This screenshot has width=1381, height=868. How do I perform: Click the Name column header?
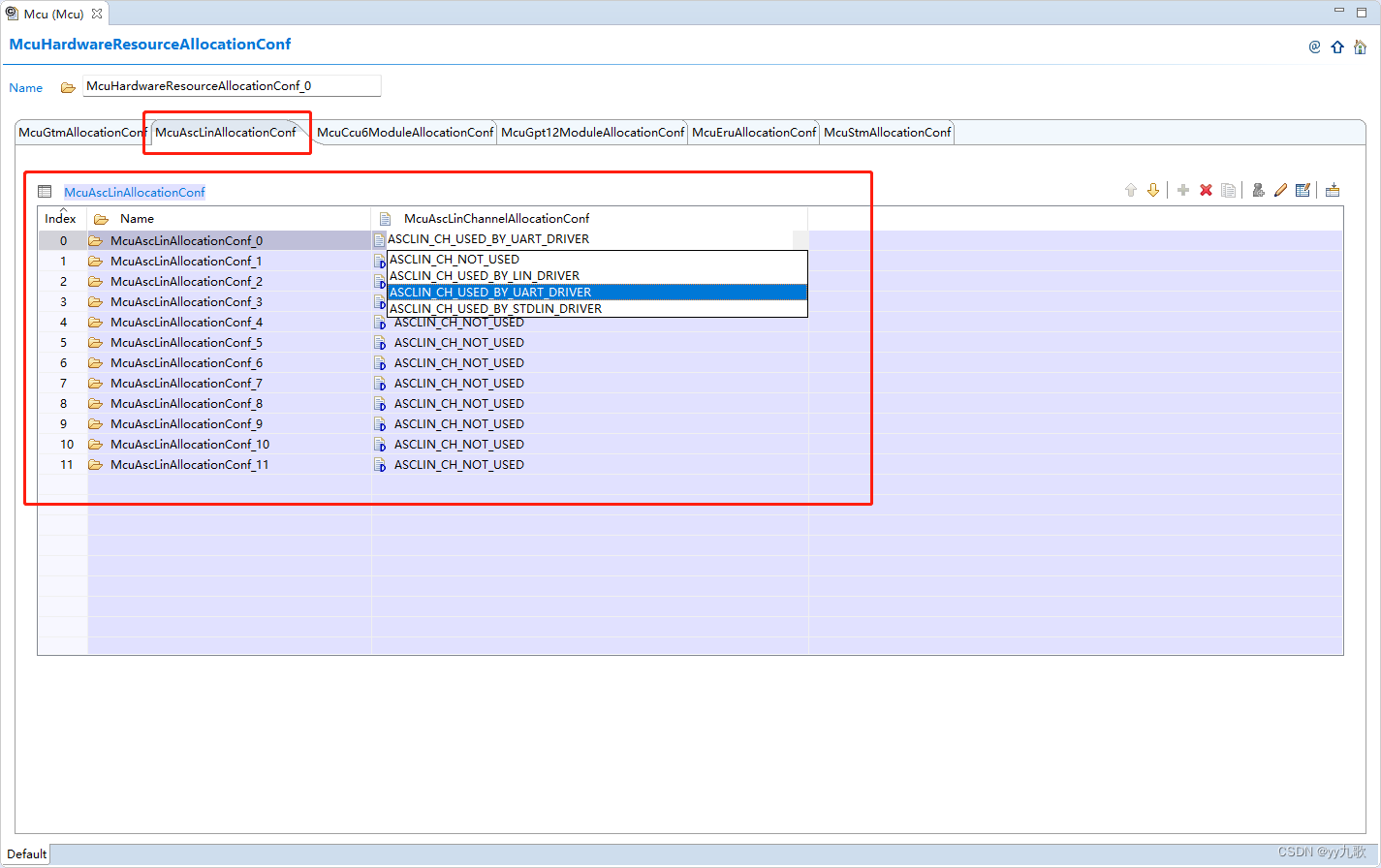(x=230, y=219)
